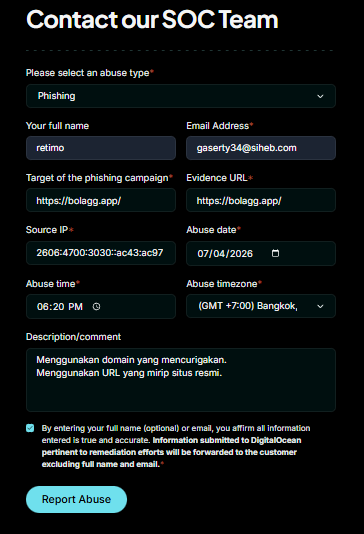Image resolution: width=364 pixels, height=534 pixels.
Task: Click inside the Description/comment text area
Action: (181, 380)
